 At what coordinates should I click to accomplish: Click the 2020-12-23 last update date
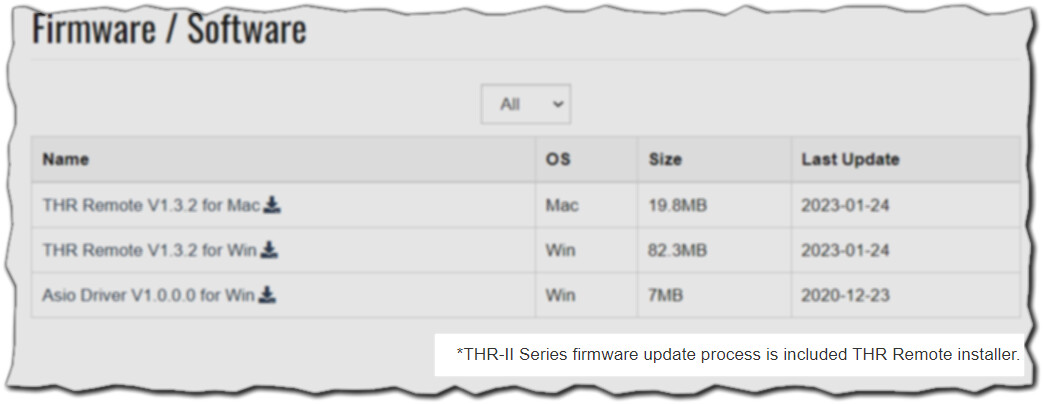click(x=845, y=295)
